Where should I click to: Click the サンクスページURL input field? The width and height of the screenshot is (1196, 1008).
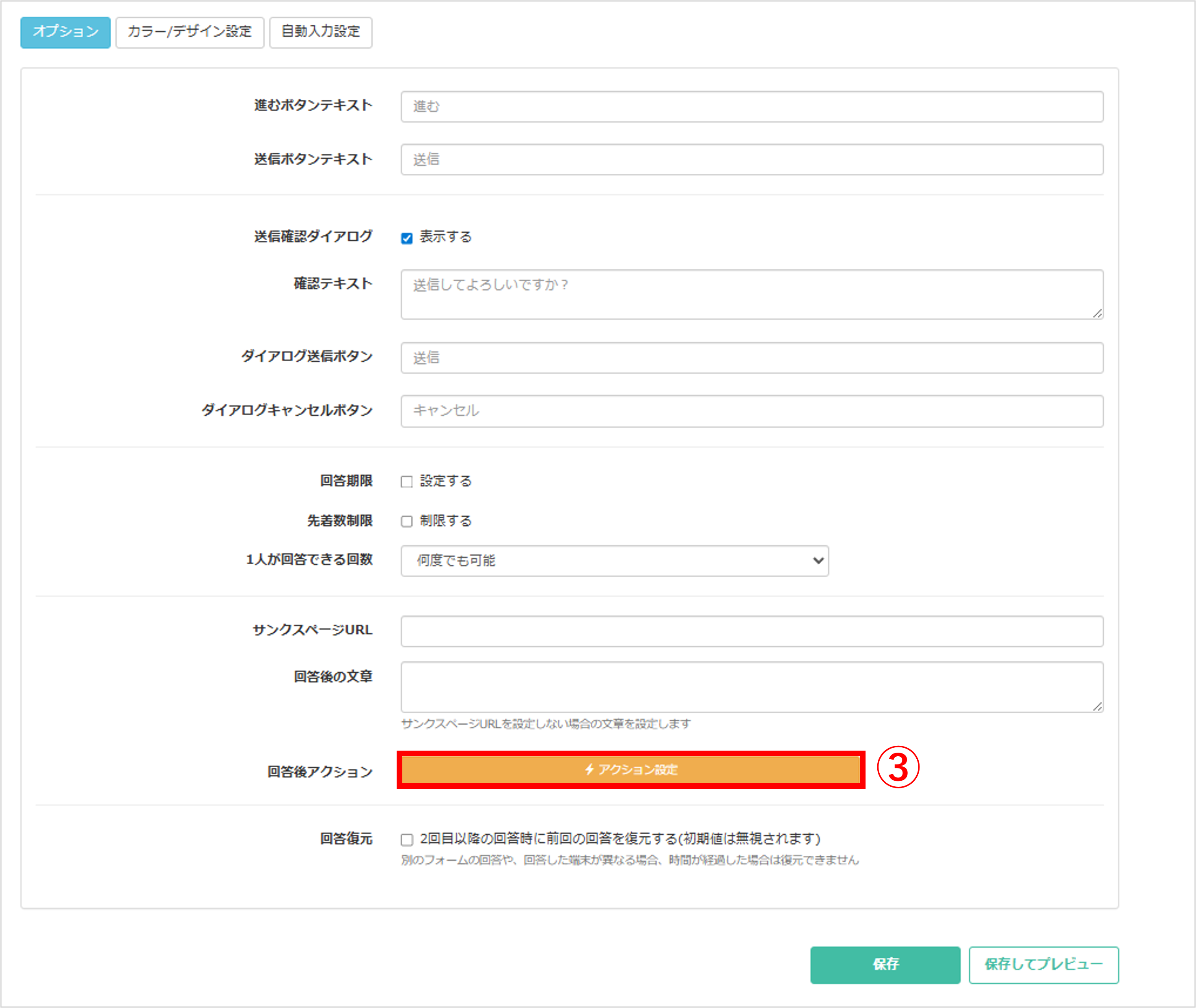coord(751,631)
